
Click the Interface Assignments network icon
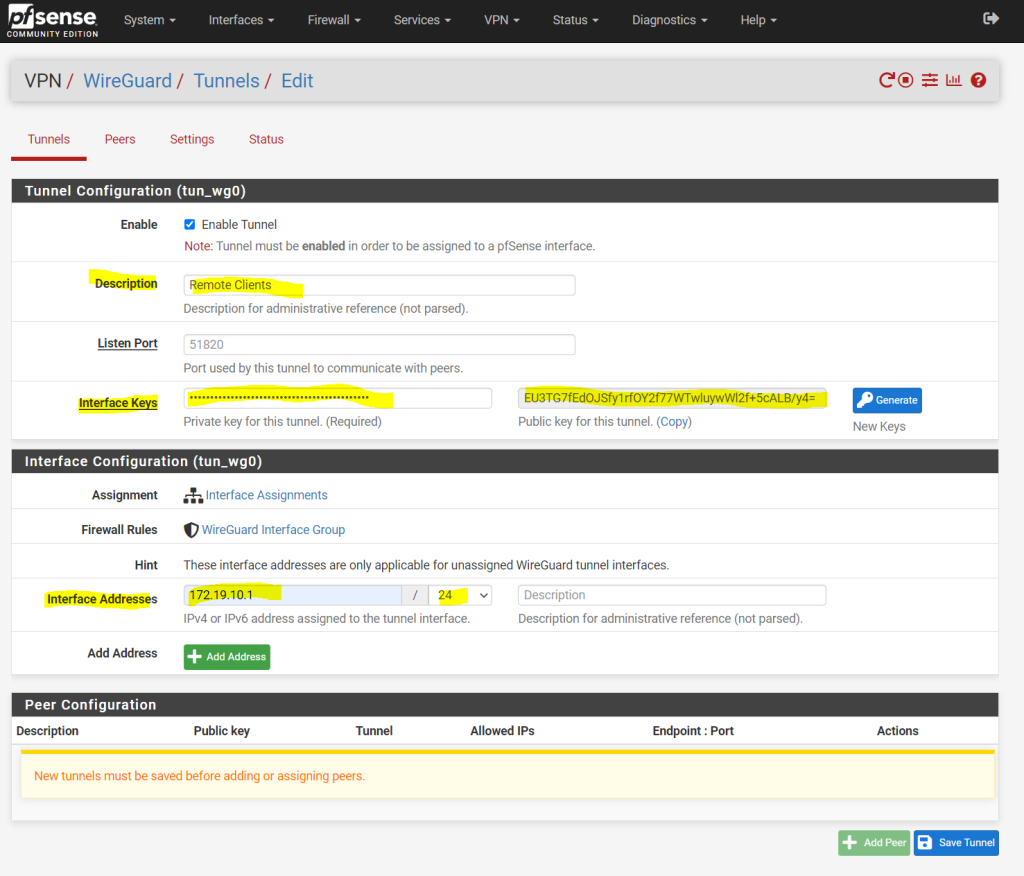click(x=193, y=496)
